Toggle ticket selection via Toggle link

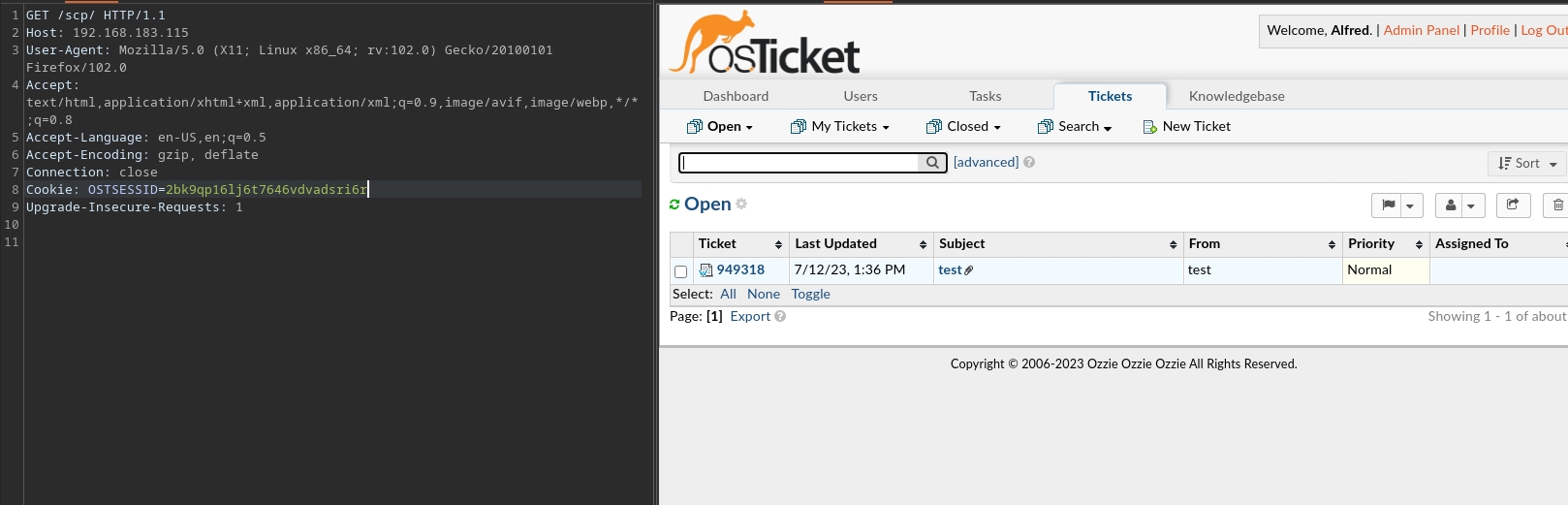point(810,294)
